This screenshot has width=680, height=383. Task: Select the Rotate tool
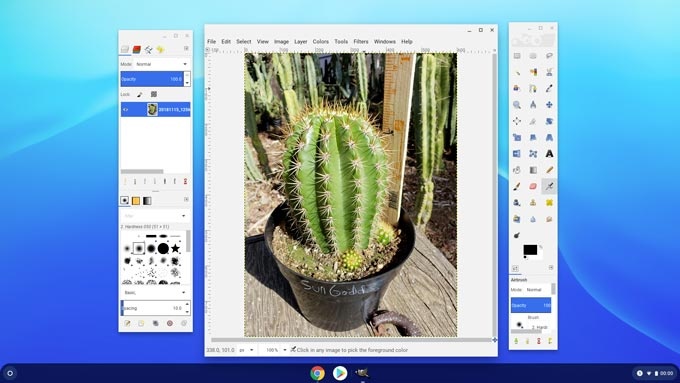[549, 121]
